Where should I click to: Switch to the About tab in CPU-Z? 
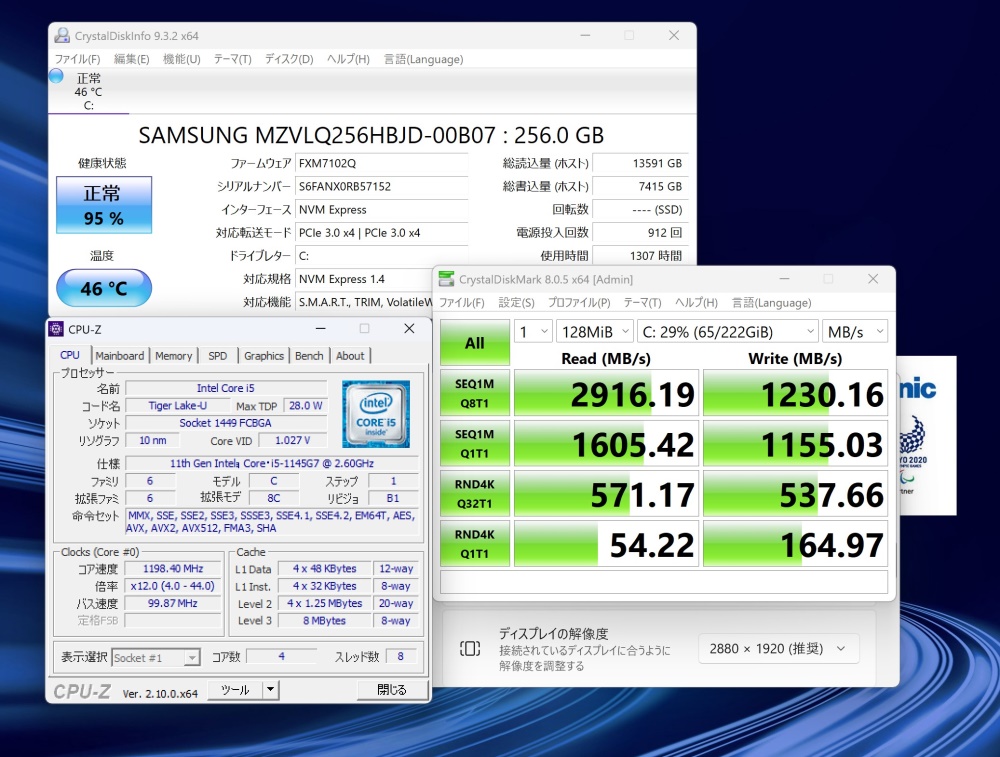[350, 356]
